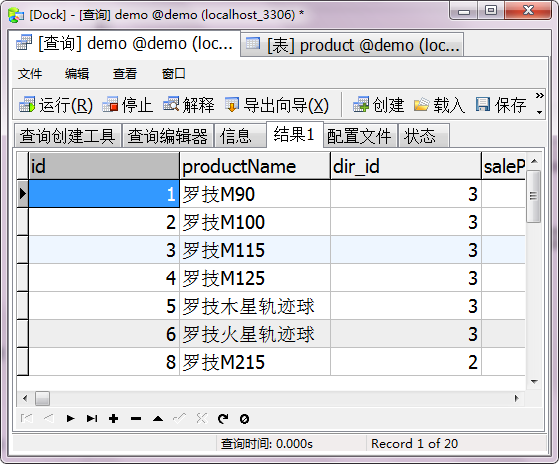Select the 罗技火星轨迹球 cell

point(255,334)
